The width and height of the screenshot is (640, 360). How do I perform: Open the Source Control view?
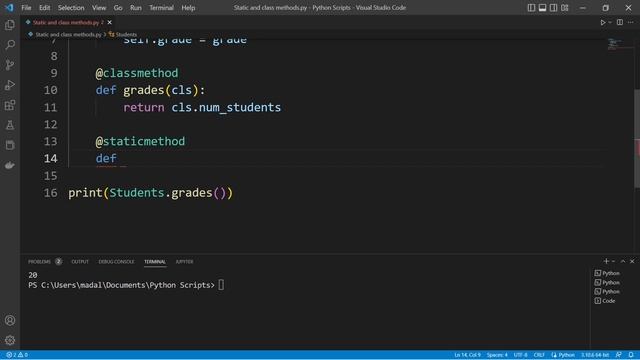10,65
